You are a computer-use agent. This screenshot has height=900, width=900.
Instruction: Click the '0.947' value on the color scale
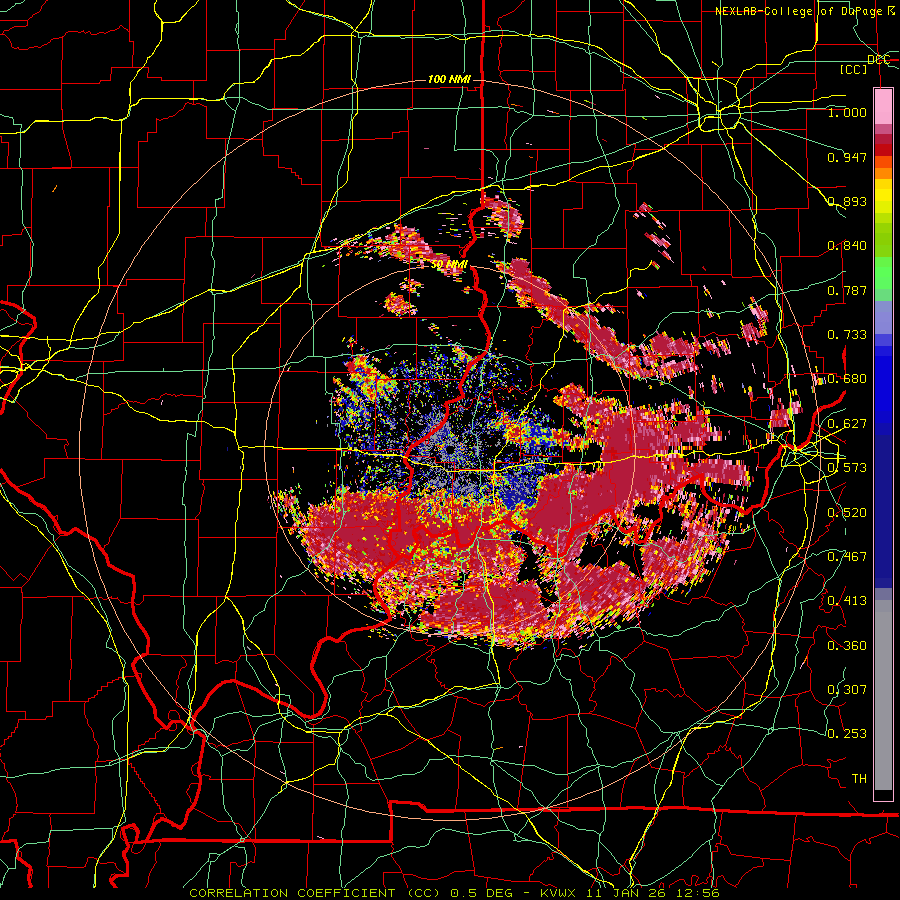(847, 157)
